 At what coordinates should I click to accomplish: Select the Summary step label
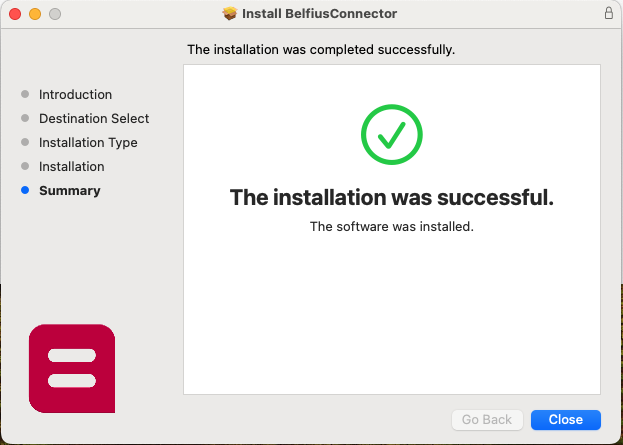coord(69,191)
